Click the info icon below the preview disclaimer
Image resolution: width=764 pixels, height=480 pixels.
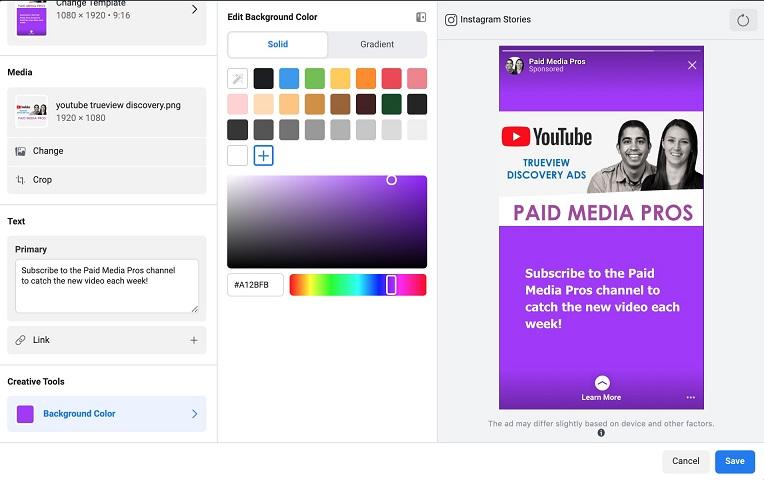tap(601, 433)
